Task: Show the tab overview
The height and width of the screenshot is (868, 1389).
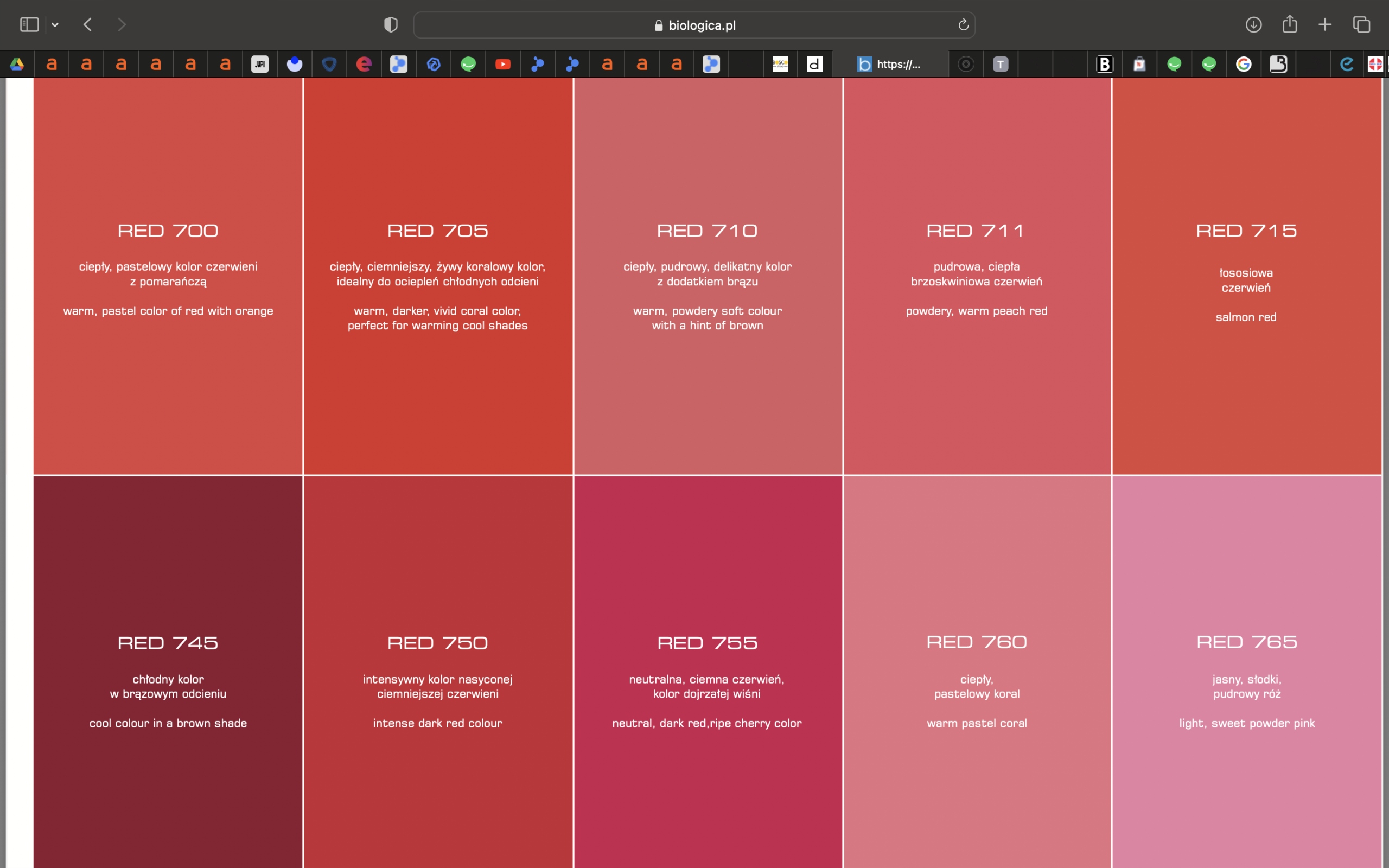Action: tap(1361, 25)
